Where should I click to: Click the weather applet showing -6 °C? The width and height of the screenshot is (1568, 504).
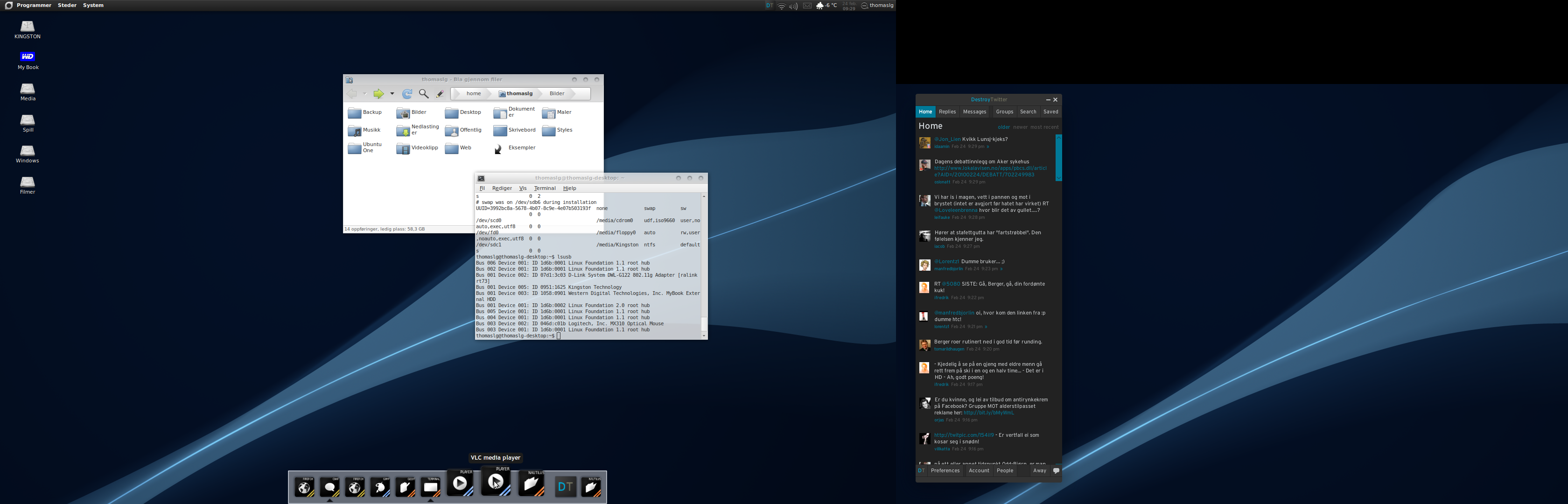point(826,6)
